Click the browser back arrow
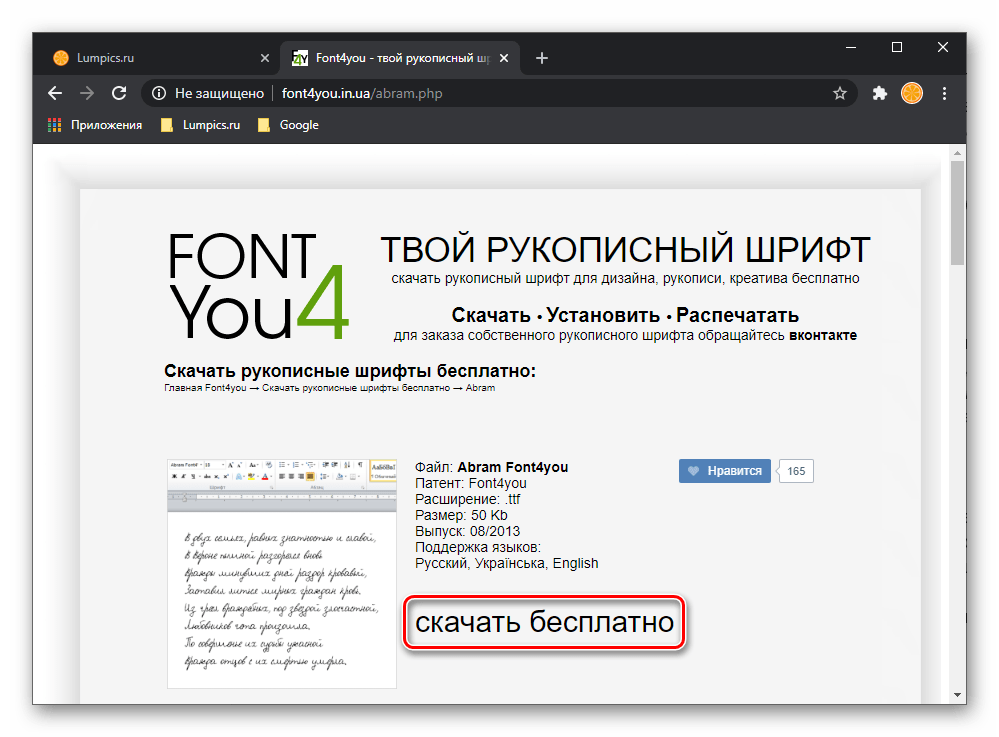The image size is (999, 737). pyautogui.click(x=55, y=93)
